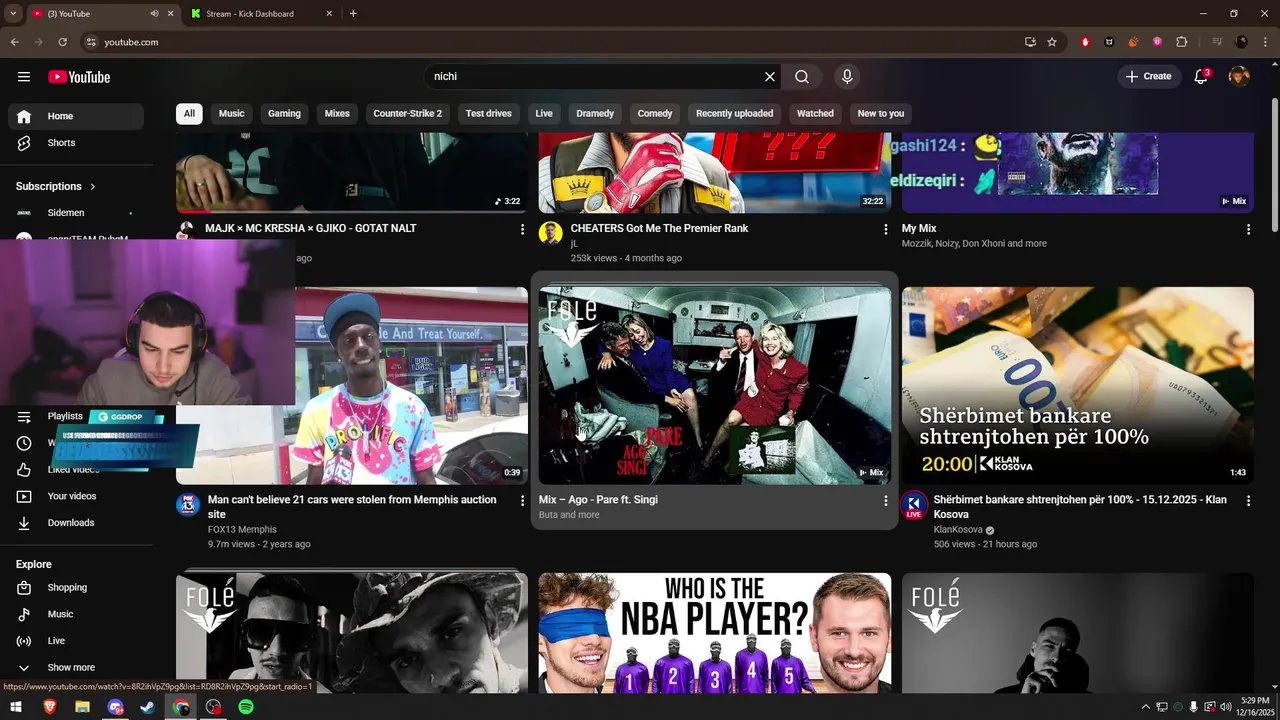This screenshot has height=720, width=1280.
Task: Open the Sidemen subscription
Action: click(76, 213)
